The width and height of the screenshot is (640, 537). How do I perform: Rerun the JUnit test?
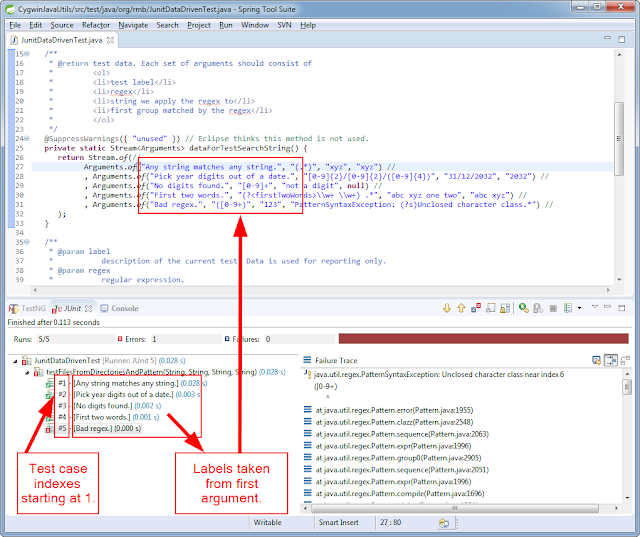point(524,308)
